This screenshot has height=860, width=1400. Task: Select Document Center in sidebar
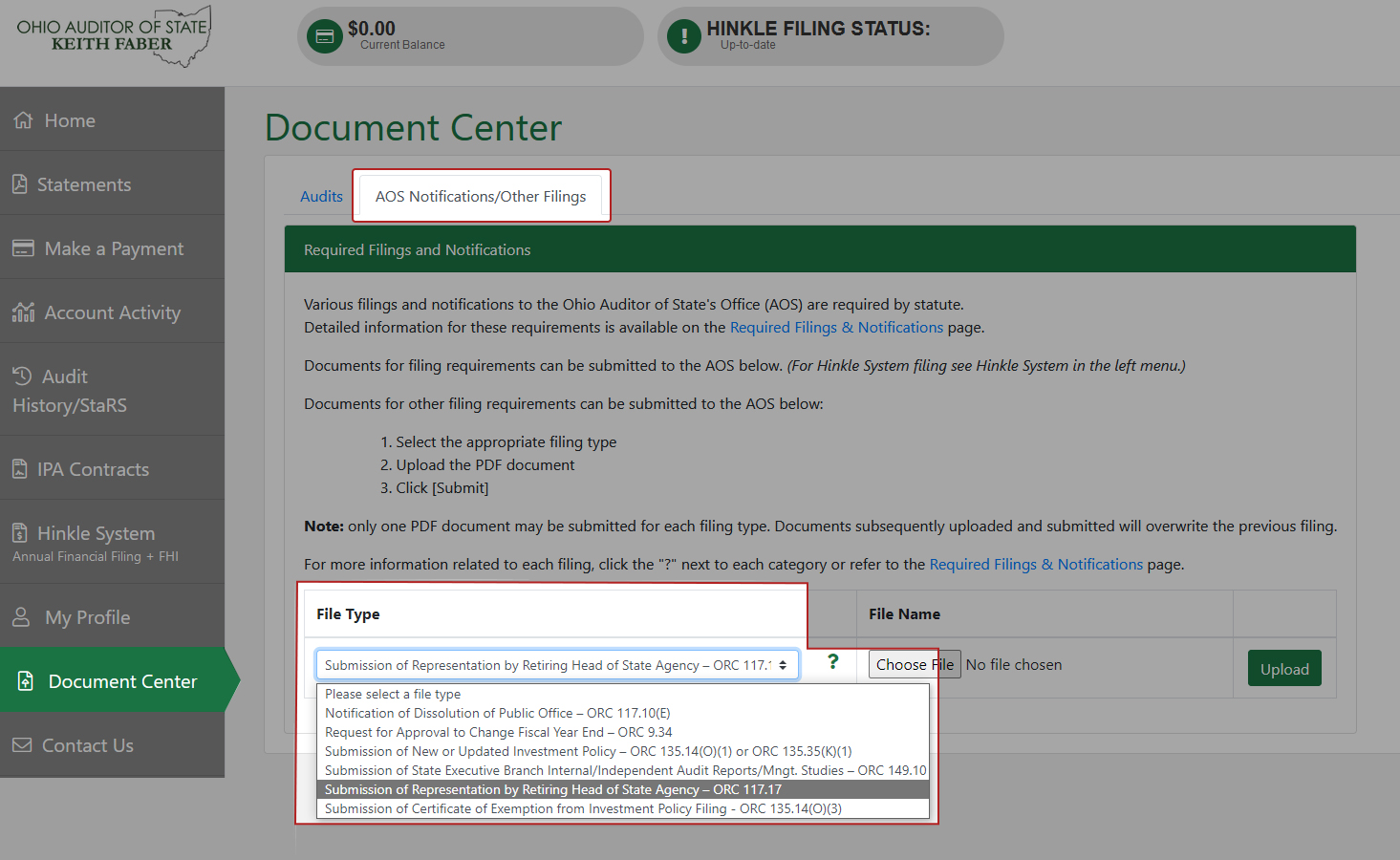pyautogui.click(x=120, y=680)
